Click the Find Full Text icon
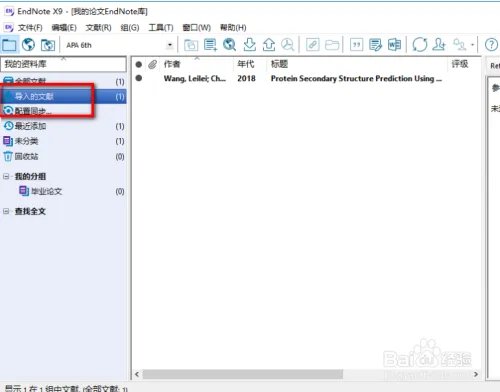The width and height of the screenshot is (500, 392). pyautogui.click(x=287, y=45)
